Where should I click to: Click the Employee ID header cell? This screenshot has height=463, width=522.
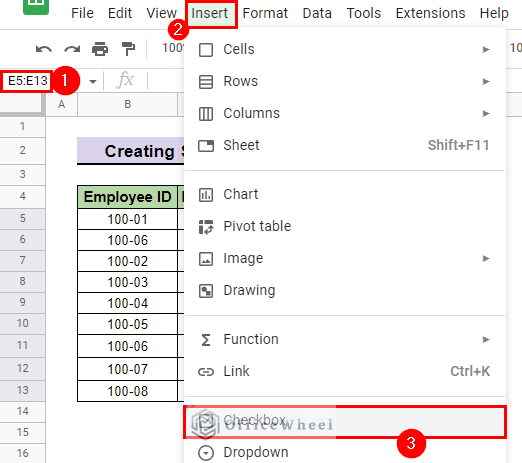point(128,197)
